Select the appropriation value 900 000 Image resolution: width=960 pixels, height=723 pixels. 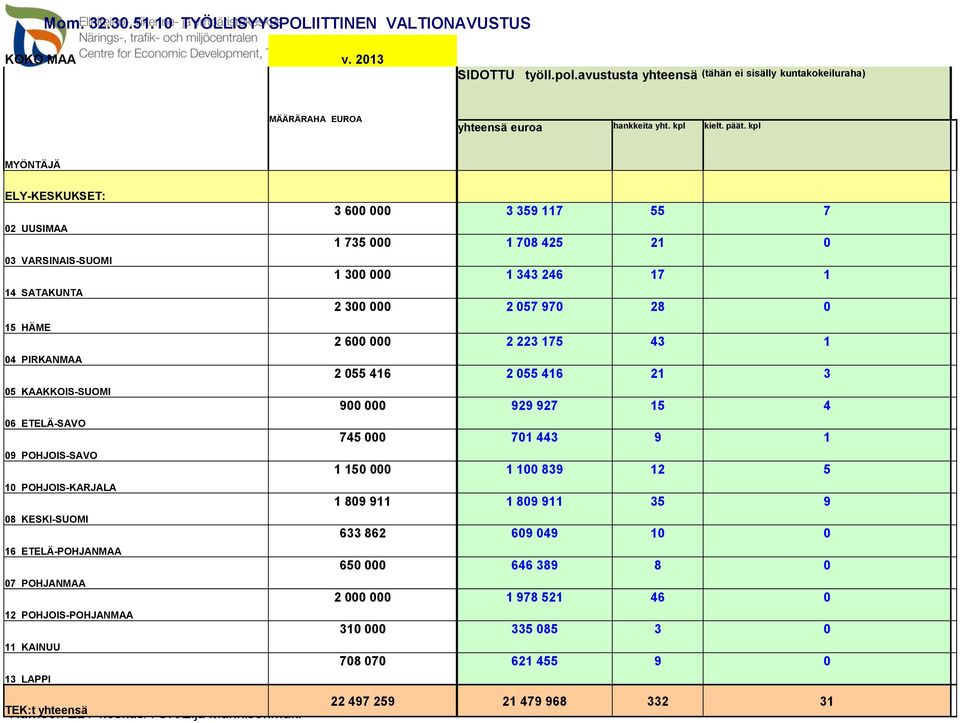pyautogui.click(x=362, y=405)
